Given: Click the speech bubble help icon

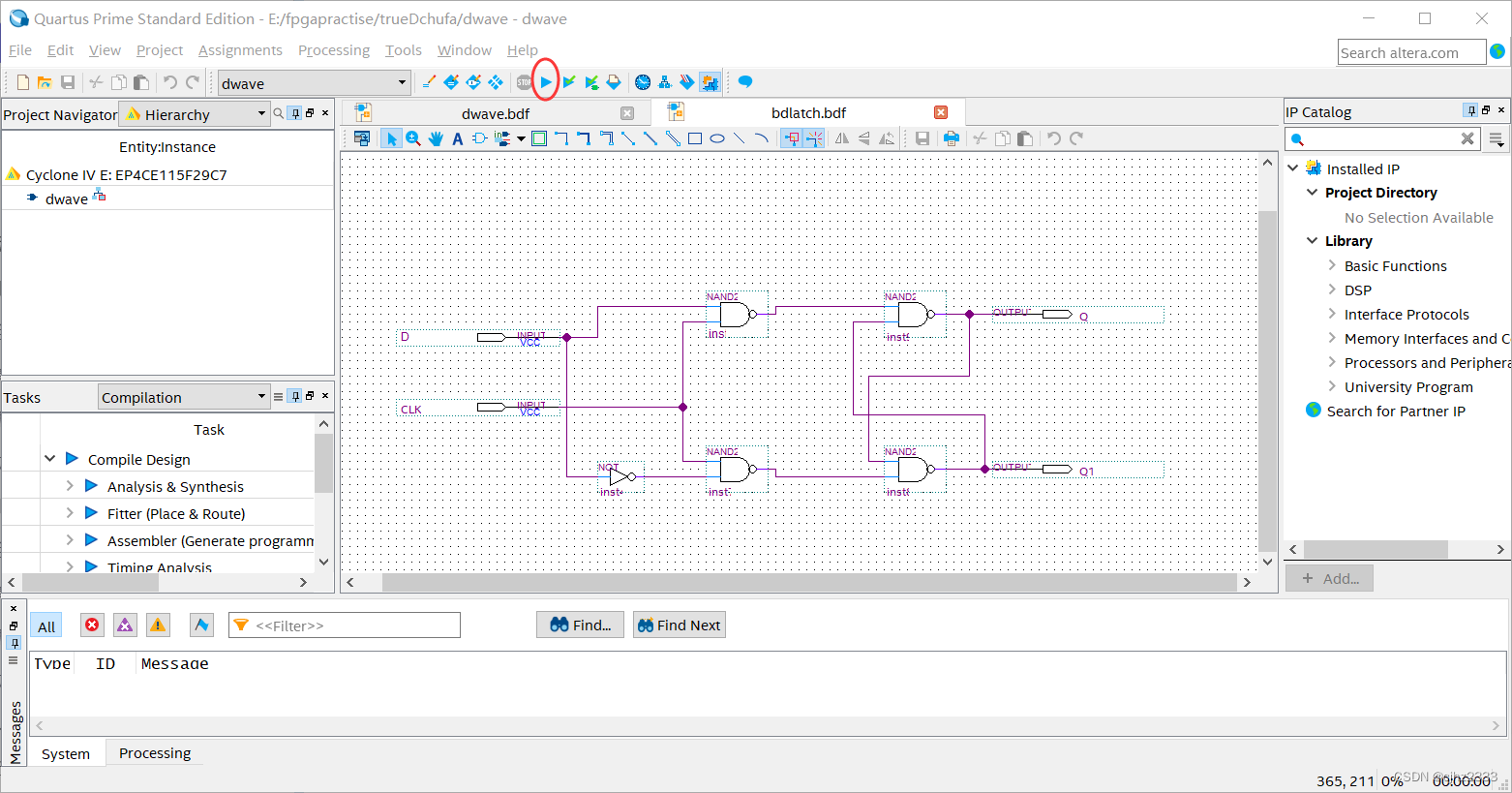Looking at the screenshot, I should point(745,82).
